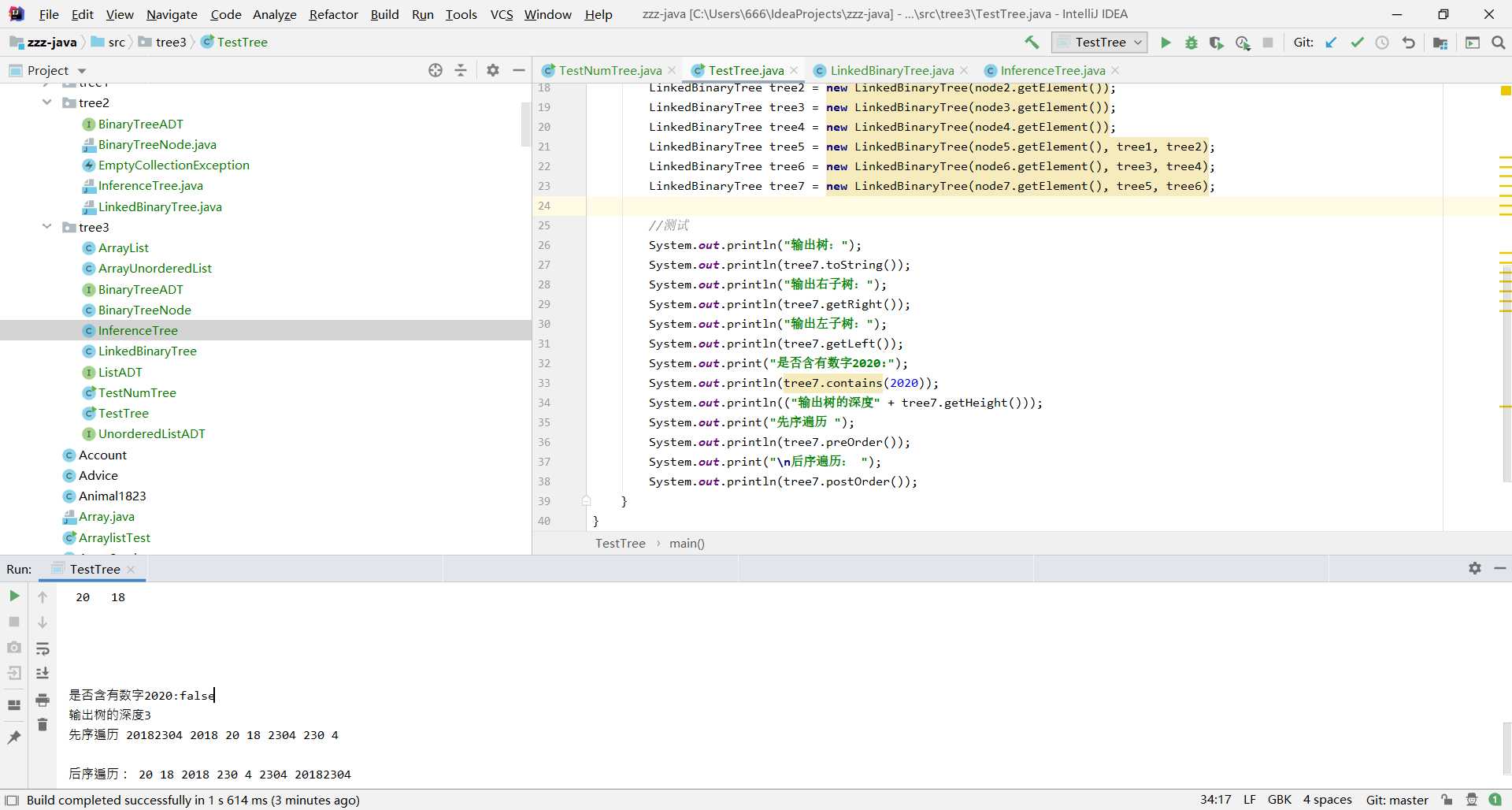This screenshot has width=1512, height=810.
Task: Toggle soft-wrap in Run console
Action: tap(43, 648)
